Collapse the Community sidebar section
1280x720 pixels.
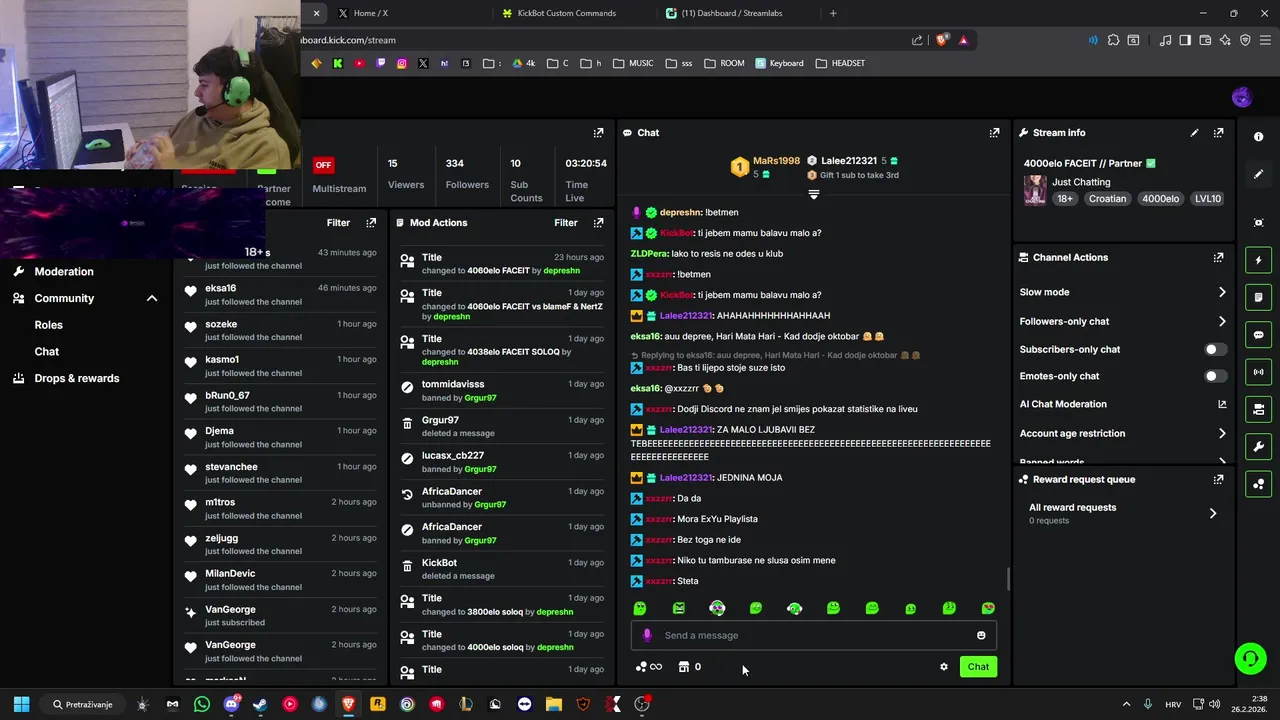[x=152, y=298]
